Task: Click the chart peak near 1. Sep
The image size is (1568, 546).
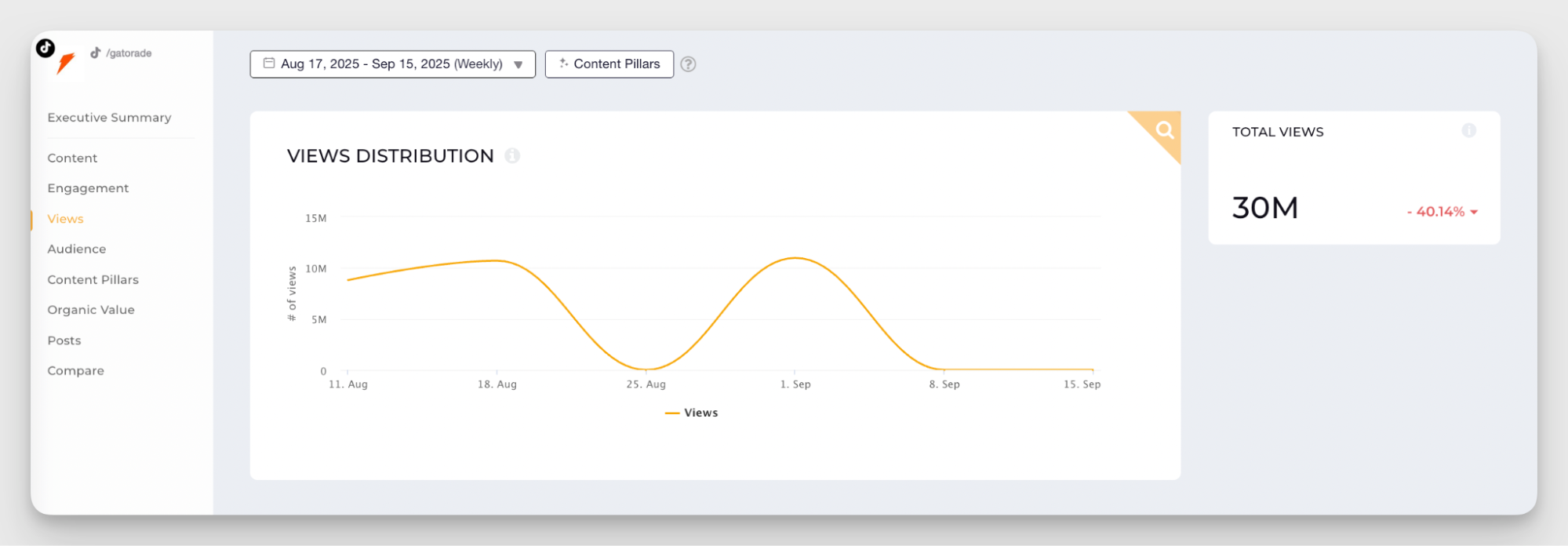Action: pyautogui.click(x=795, y=258)
